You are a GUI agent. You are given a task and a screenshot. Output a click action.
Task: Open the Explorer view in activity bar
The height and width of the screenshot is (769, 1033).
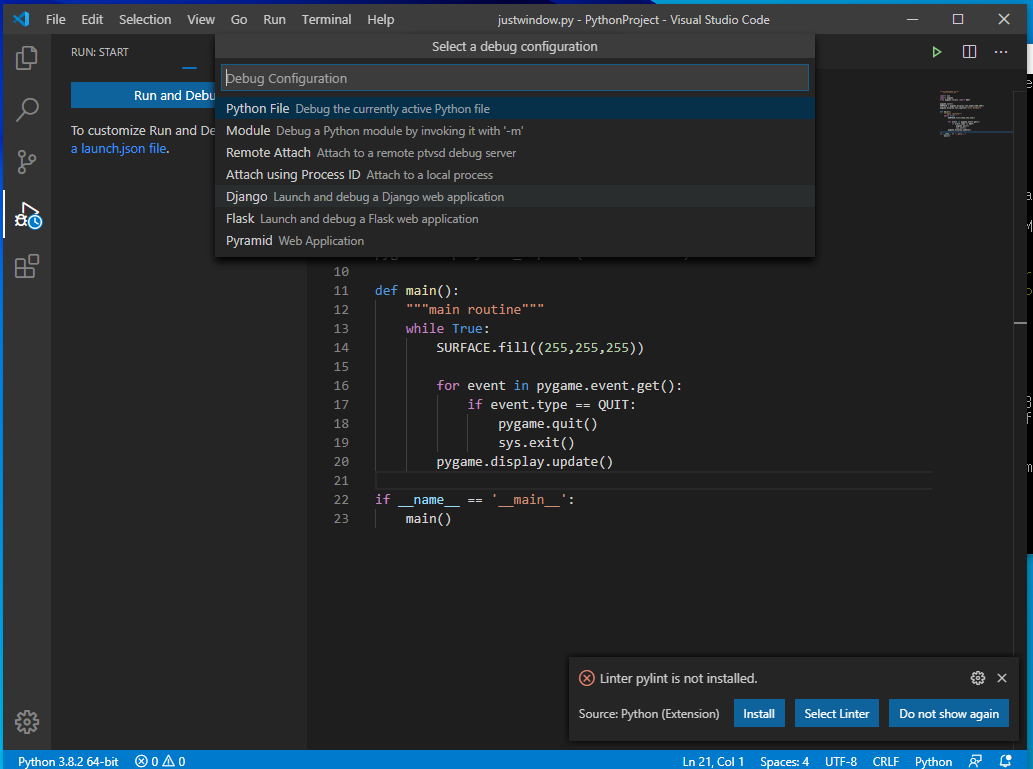[x=26, y=57]
